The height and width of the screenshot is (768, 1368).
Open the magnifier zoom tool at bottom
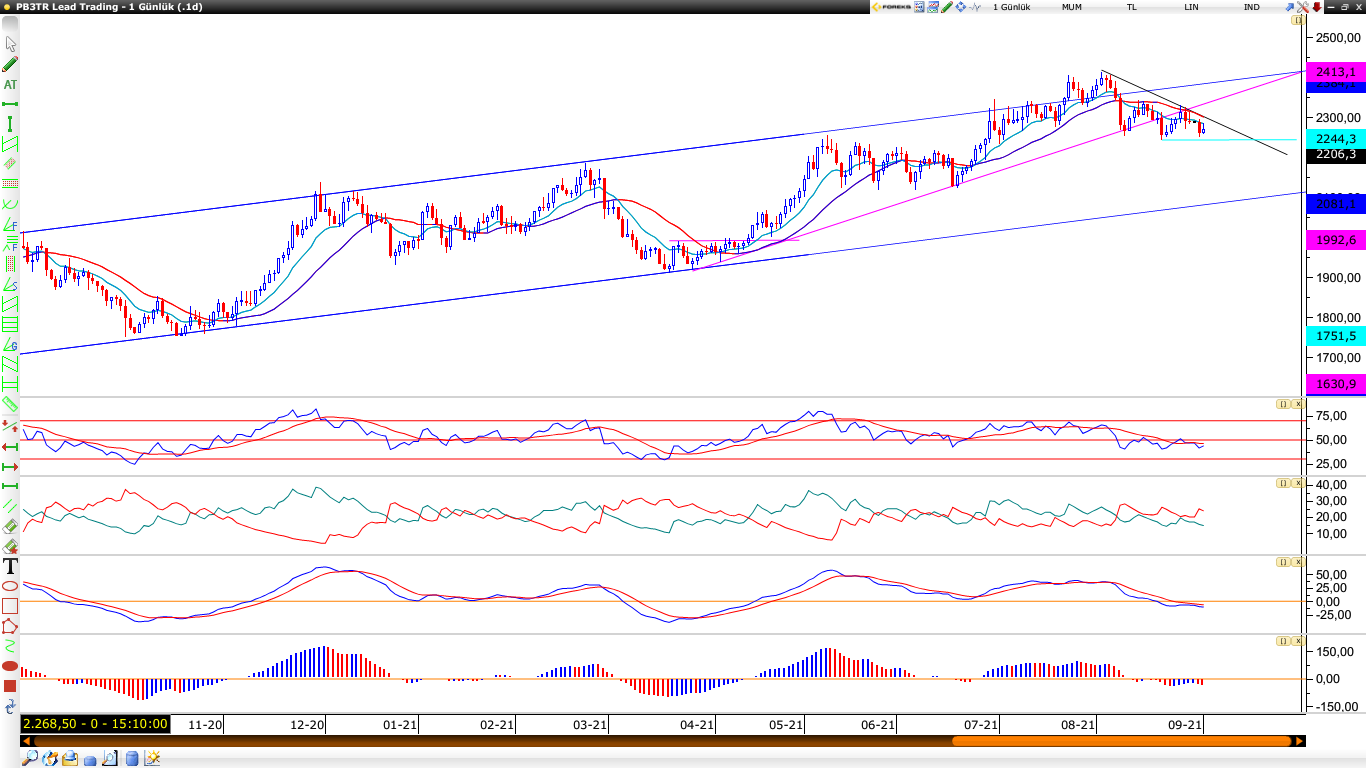29,759
